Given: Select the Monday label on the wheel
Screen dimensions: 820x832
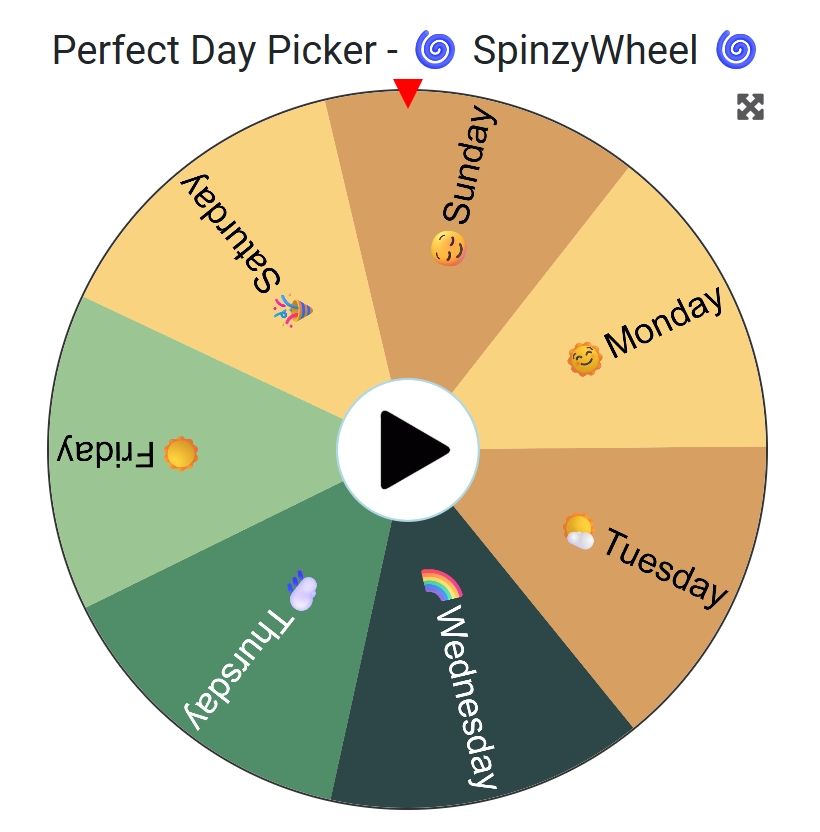Looking at the screenshot, I should point(664,322).
